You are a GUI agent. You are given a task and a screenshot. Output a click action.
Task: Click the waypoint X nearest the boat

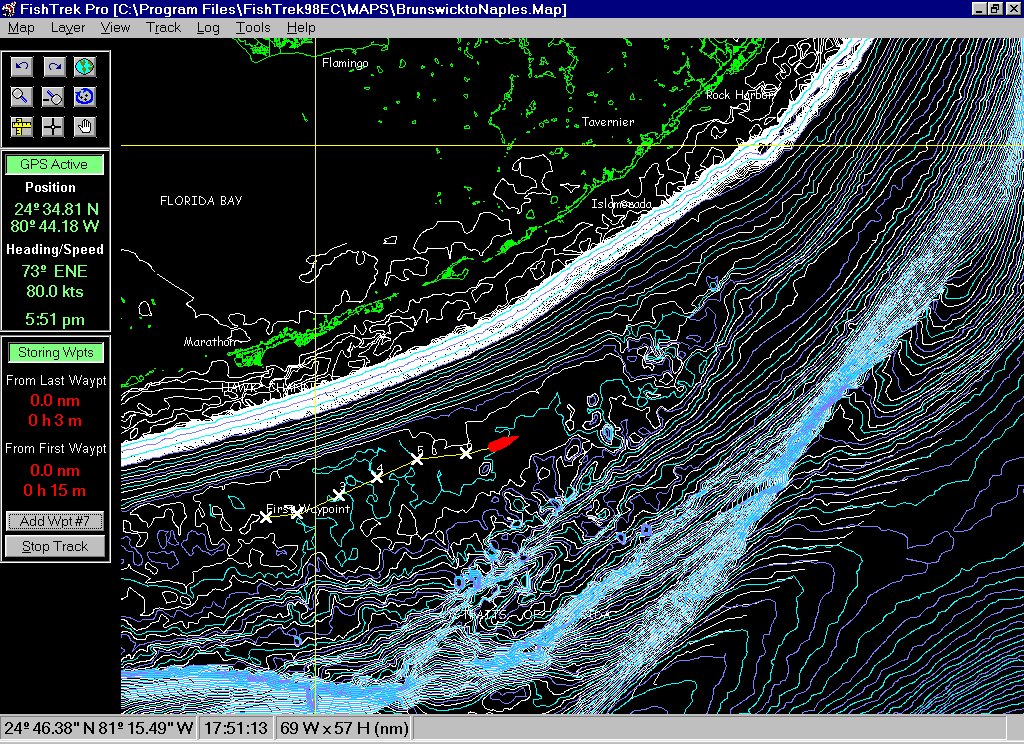pyautogui.click(x=466, y=453)
